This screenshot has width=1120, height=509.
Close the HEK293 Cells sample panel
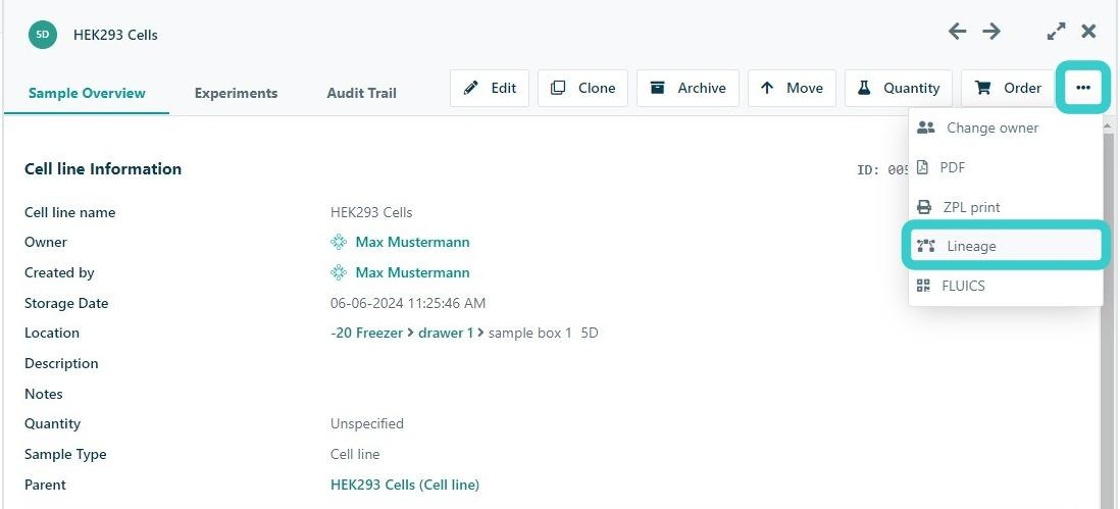(x=1089, y=31)
